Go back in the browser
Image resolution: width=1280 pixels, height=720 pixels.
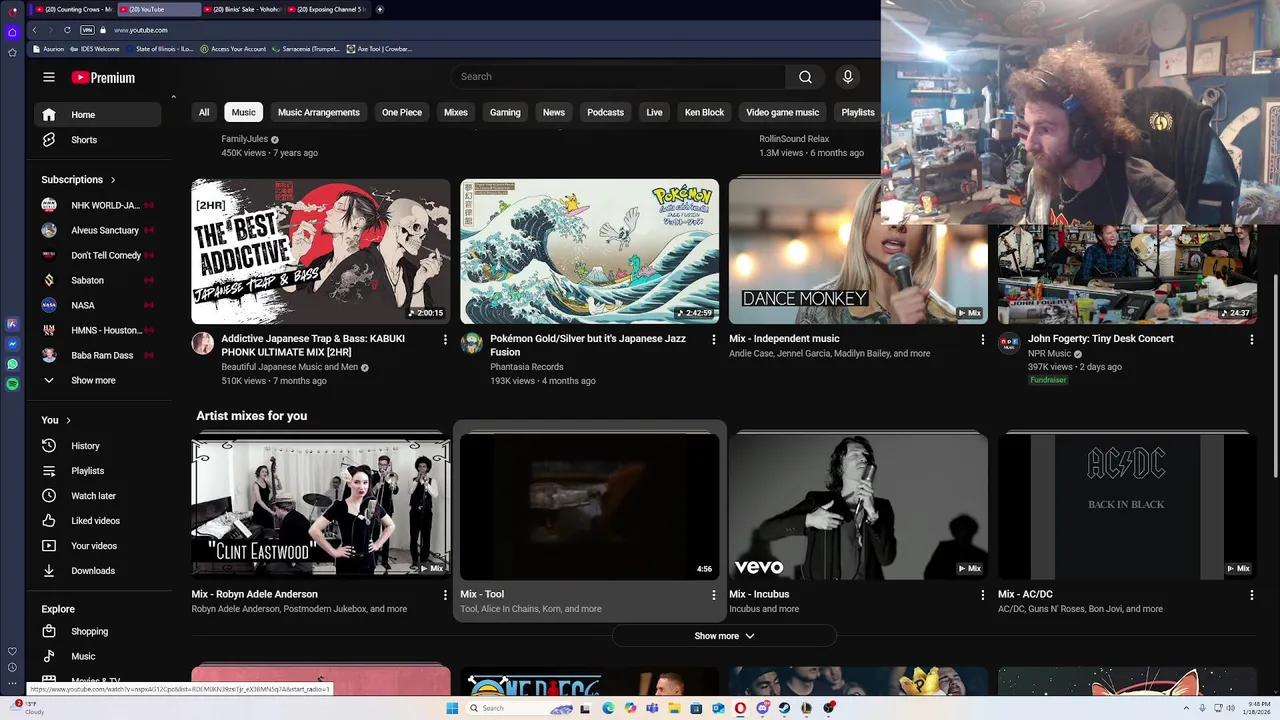35,30
